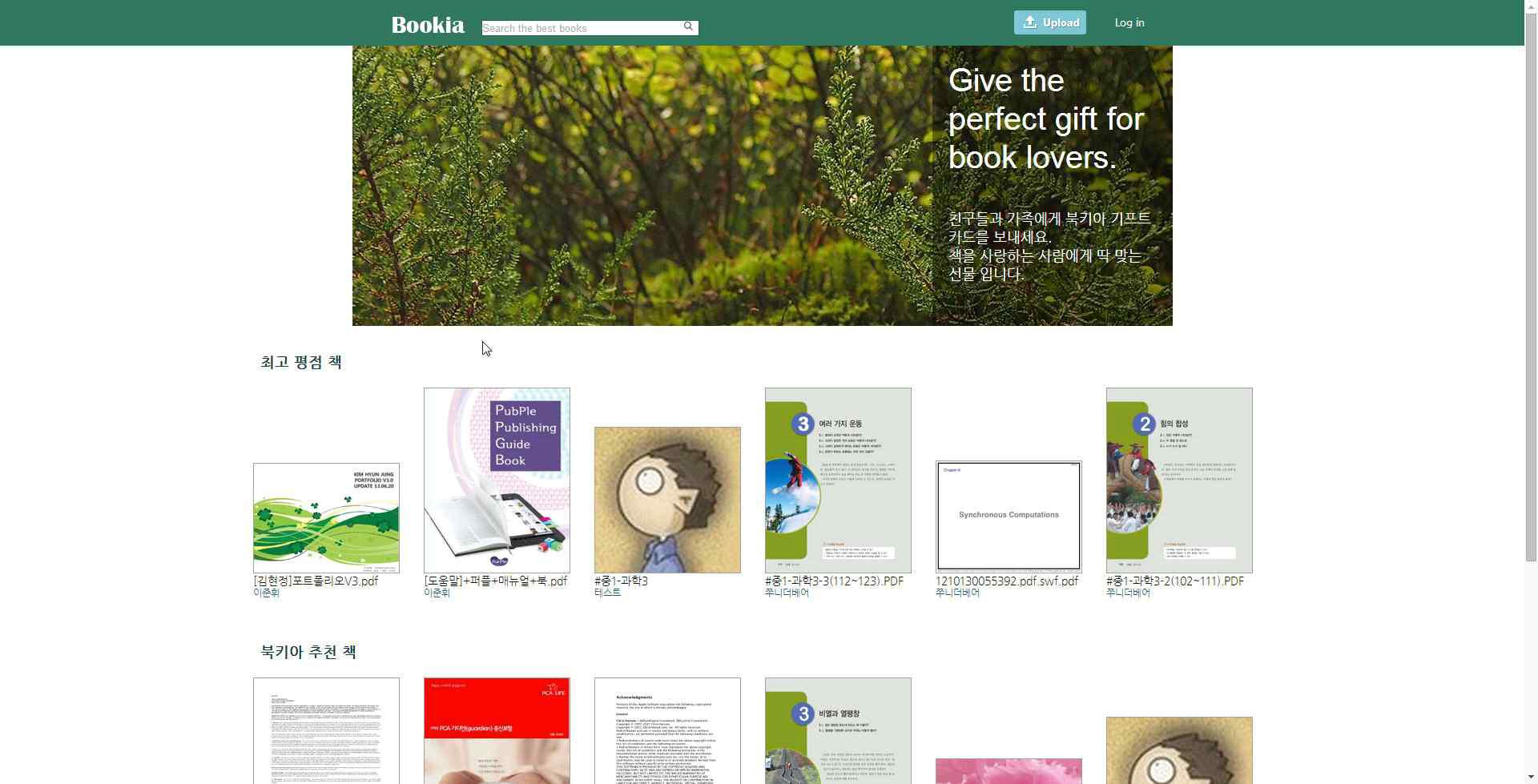The width and height of the screenshot is (1538, 784).
Task: Focus the 'Search the best books' field
Action: tap(590, 28)
